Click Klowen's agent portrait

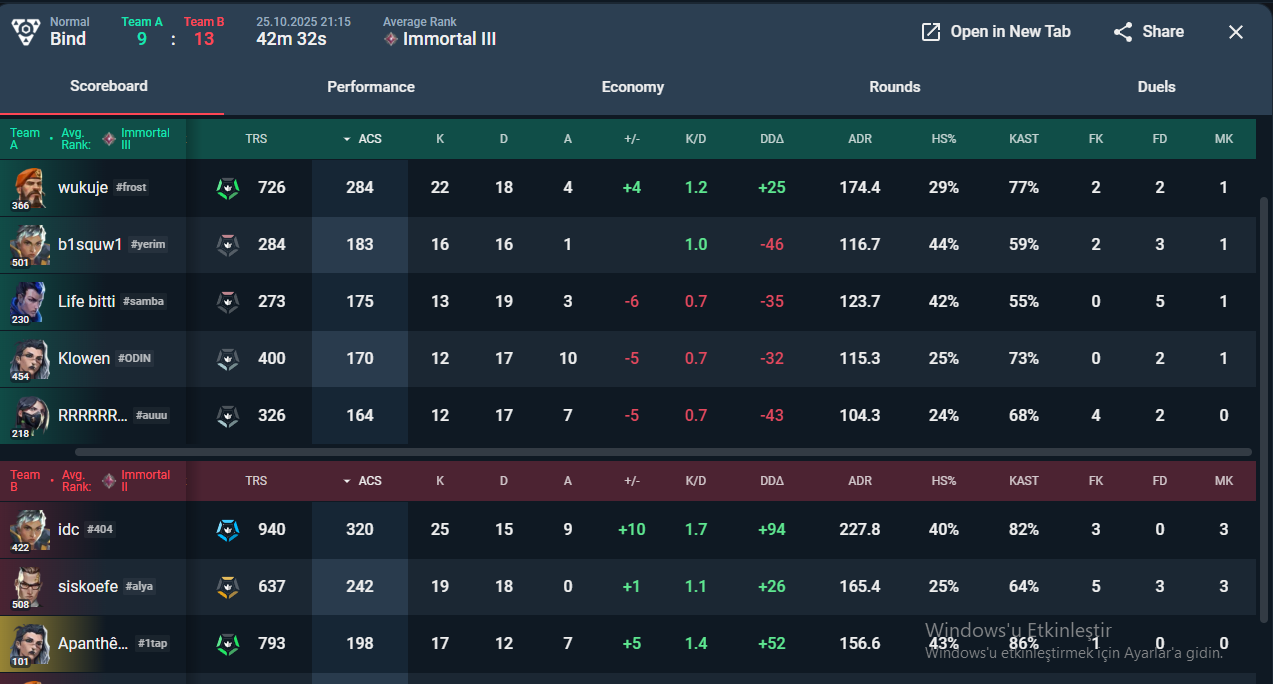click(x=29, y=358)
